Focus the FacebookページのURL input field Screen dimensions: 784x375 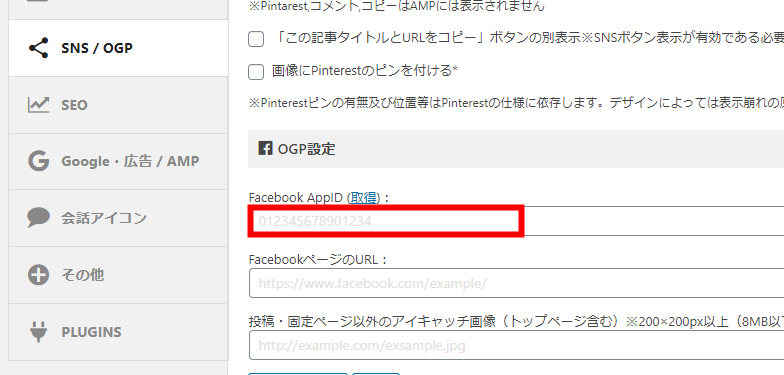516,283
